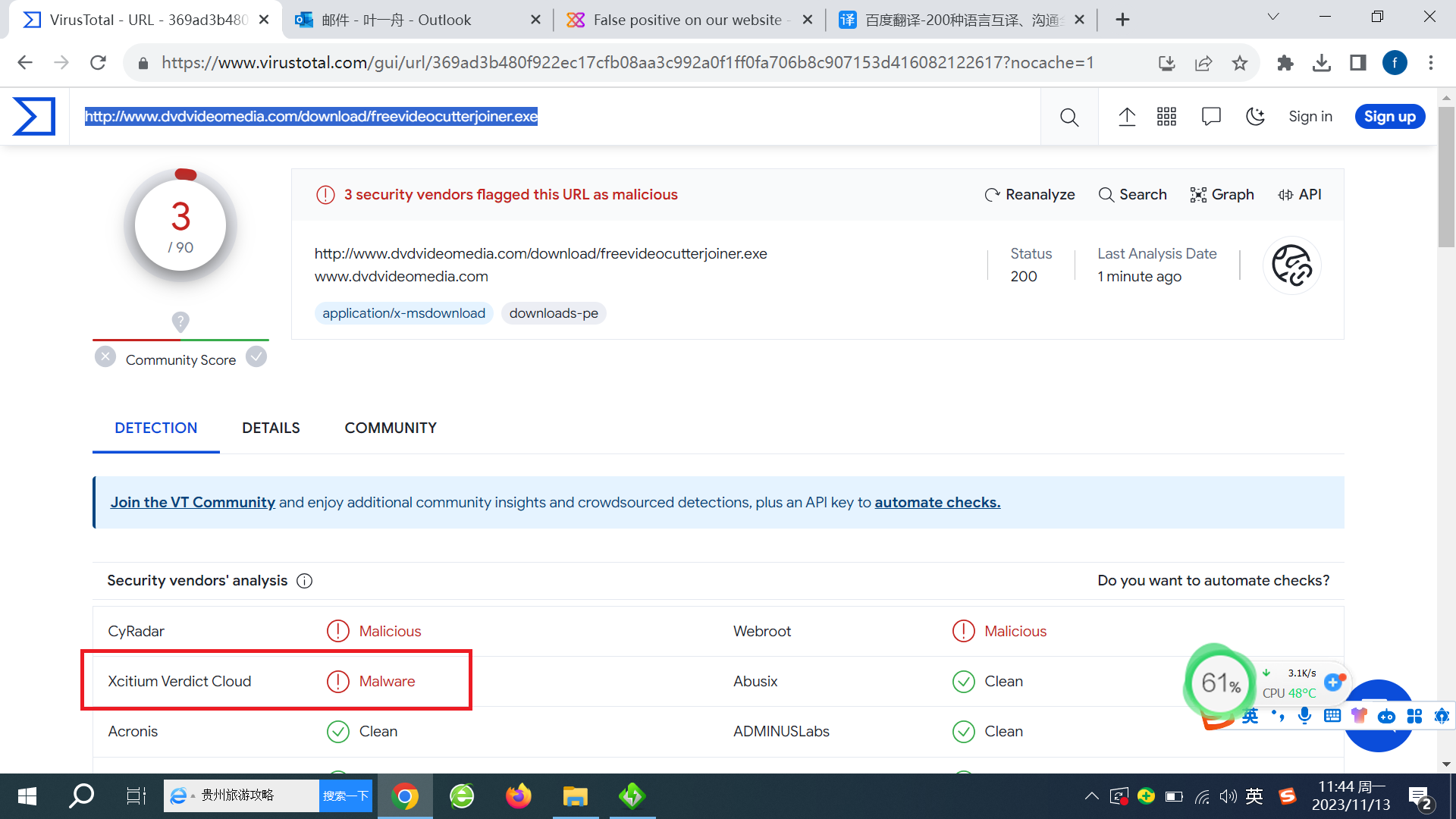Click the Join the VT Community link
Screen dimensions: 1456x819
pyautogui.click(x=193, y=502)
